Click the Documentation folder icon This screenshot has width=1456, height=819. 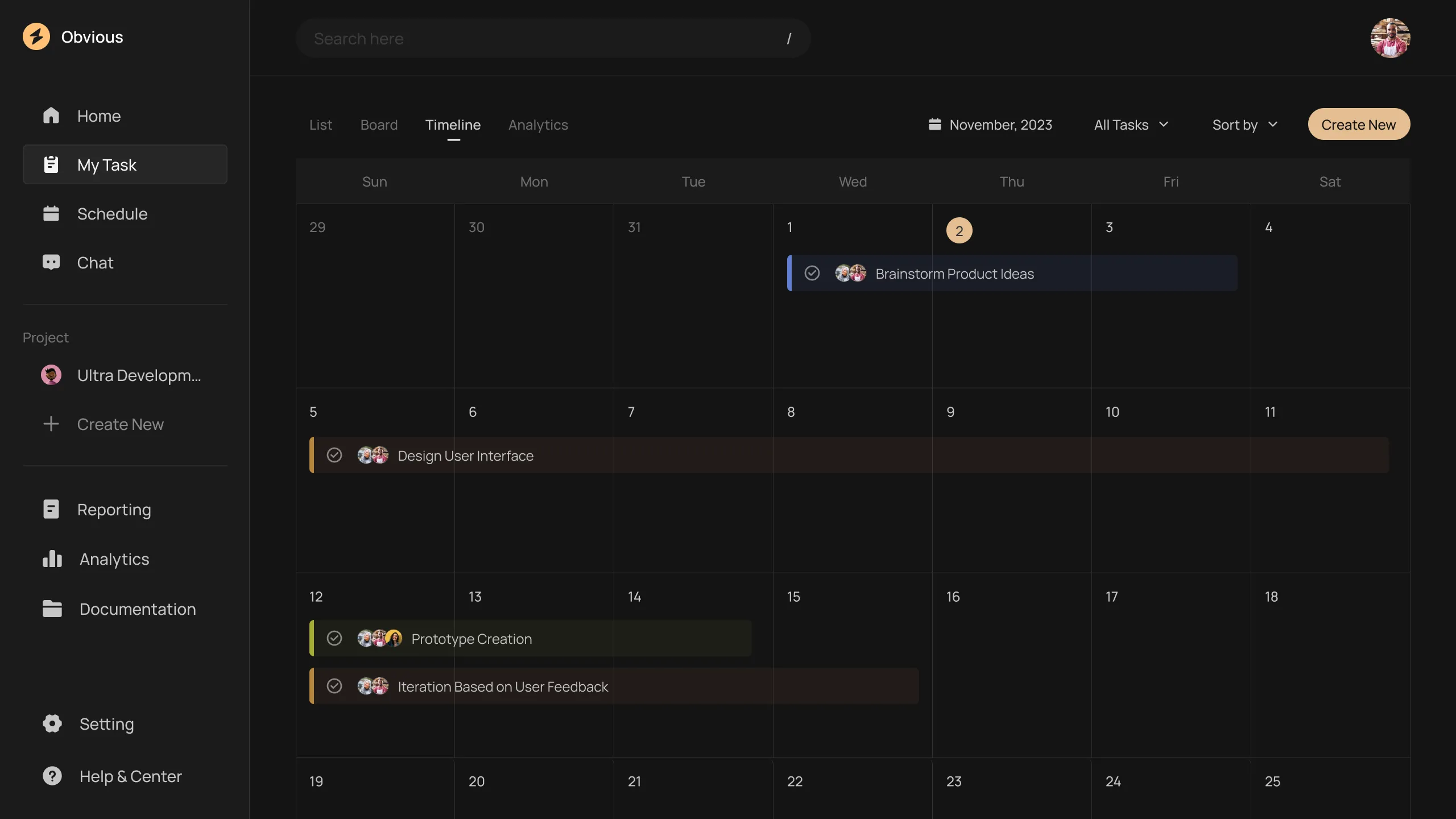click(52, 609)
